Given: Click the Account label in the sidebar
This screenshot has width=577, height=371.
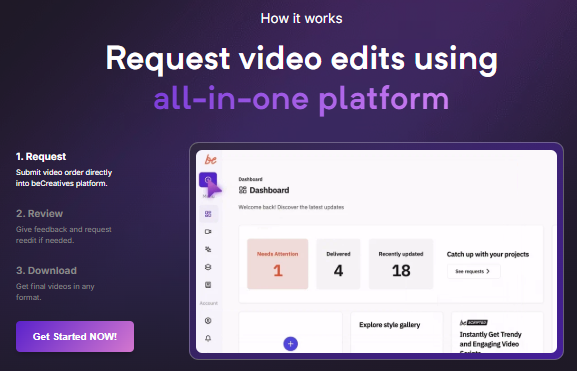Looking at the screenshot, I should click(x=209, y=303).
